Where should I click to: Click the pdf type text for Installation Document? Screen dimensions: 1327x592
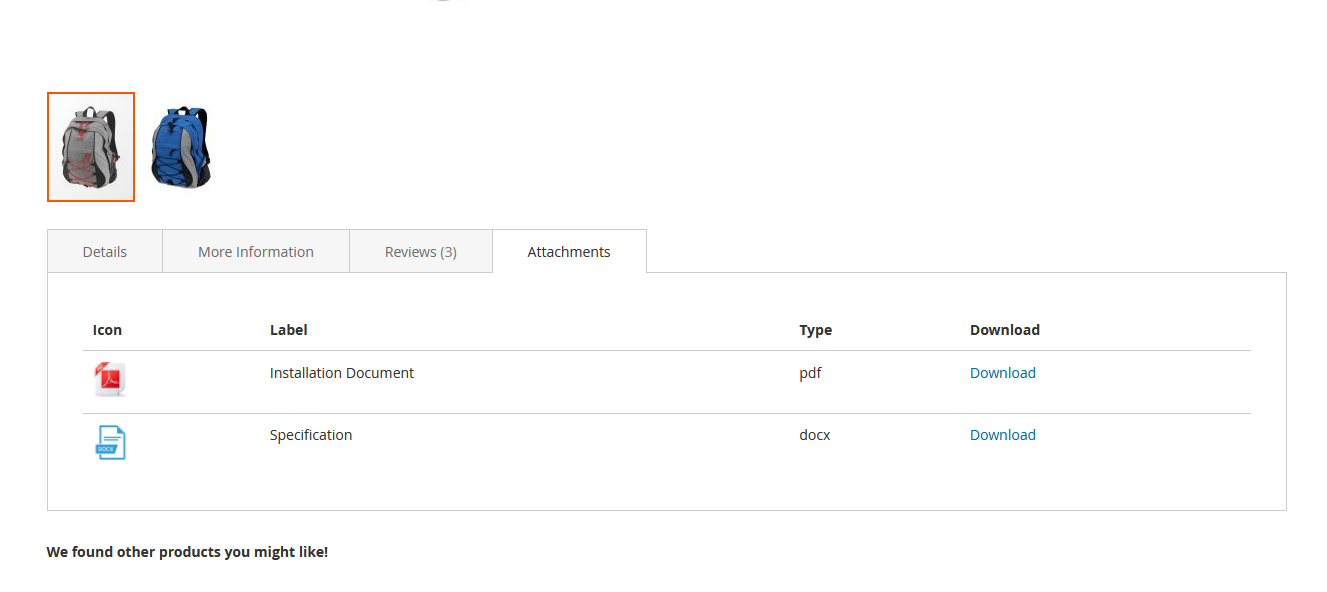810,372
